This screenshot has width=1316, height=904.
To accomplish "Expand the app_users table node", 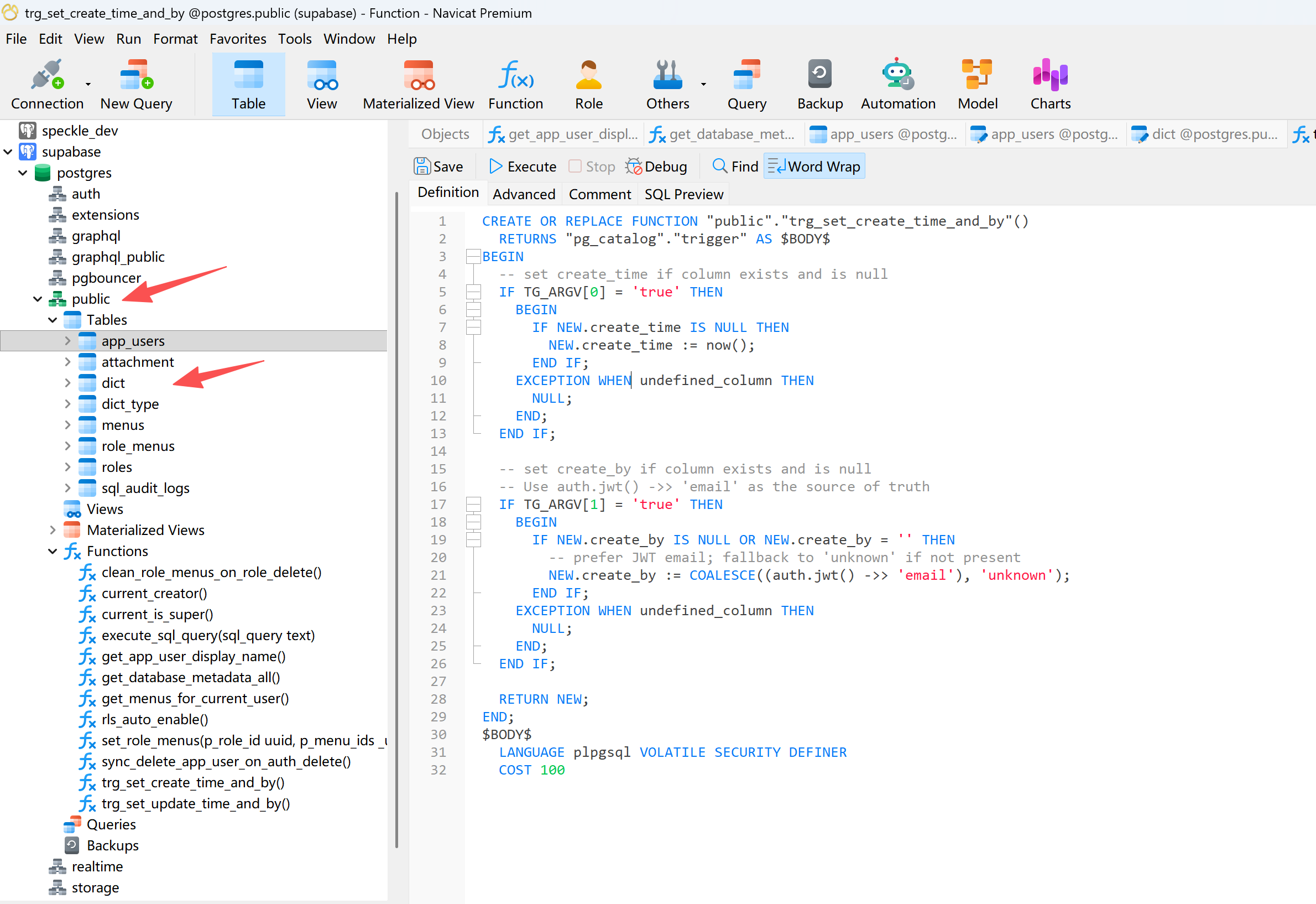I will click(x=68, y=340).
